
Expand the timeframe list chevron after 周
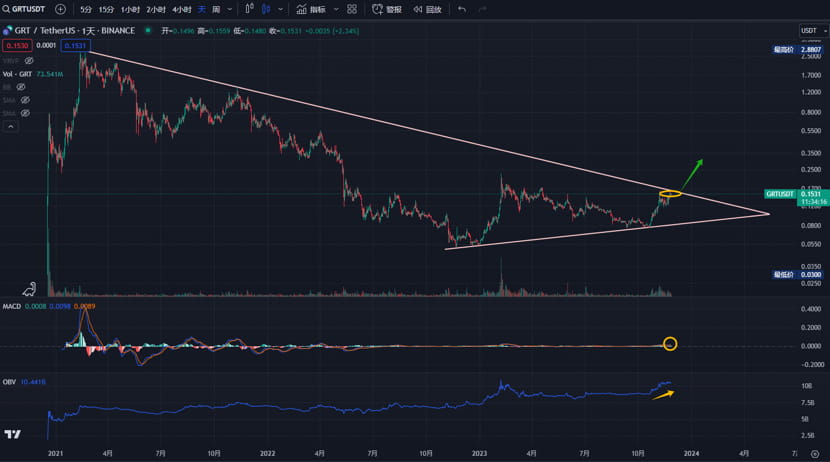pyautogui.click(x=229, y=10)
